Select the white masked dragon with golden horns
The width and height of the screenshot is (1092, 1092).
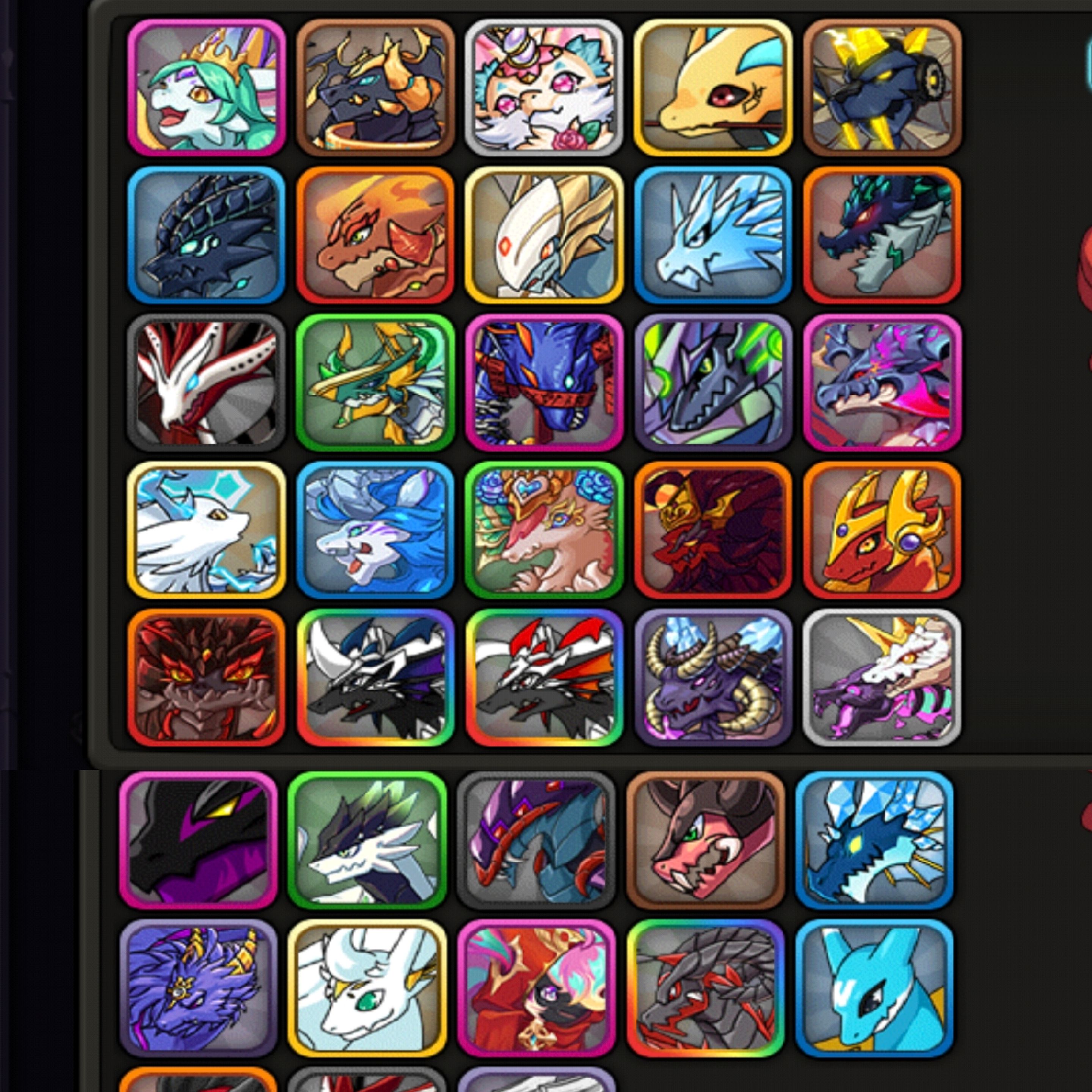tap(544, 235)
